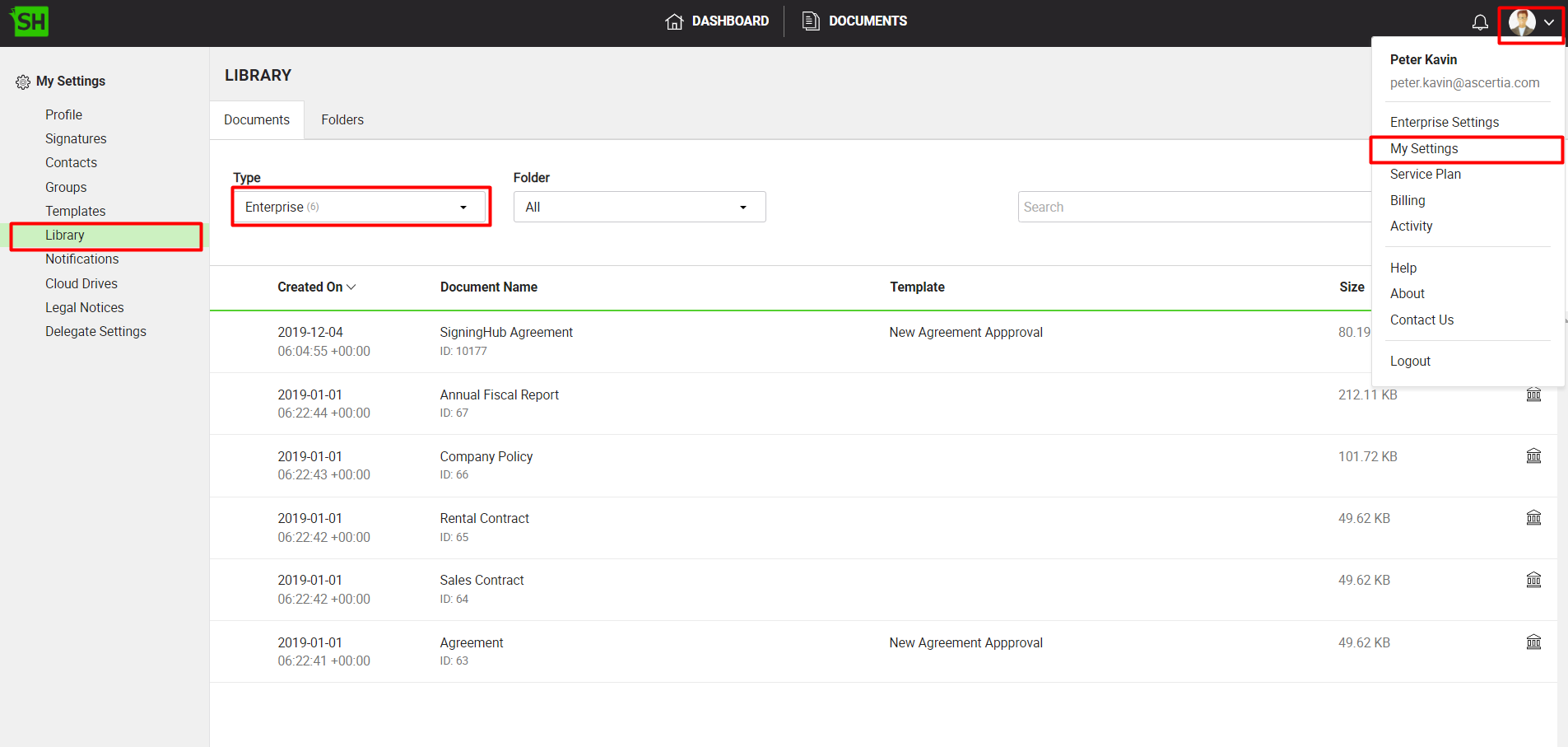Select Logout from the user menu
The width and height of the screenshot is (1568, 747).
pos(1410,361)
